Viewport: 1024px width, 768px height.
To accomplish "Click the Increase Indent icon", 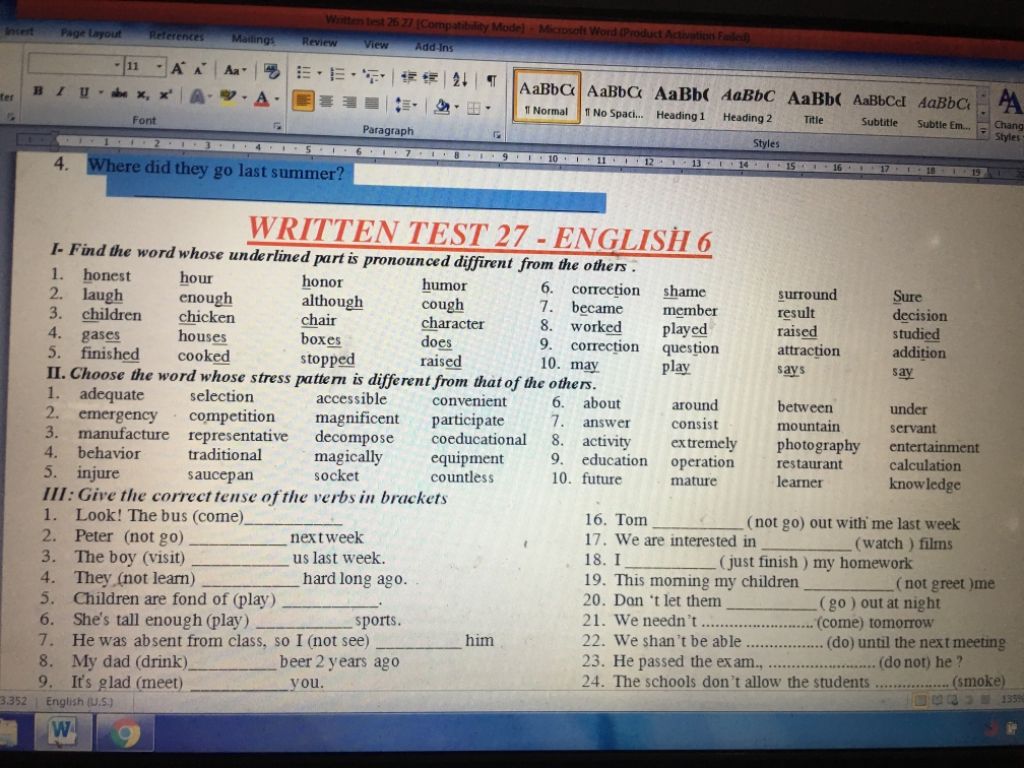I will point(430,78).
